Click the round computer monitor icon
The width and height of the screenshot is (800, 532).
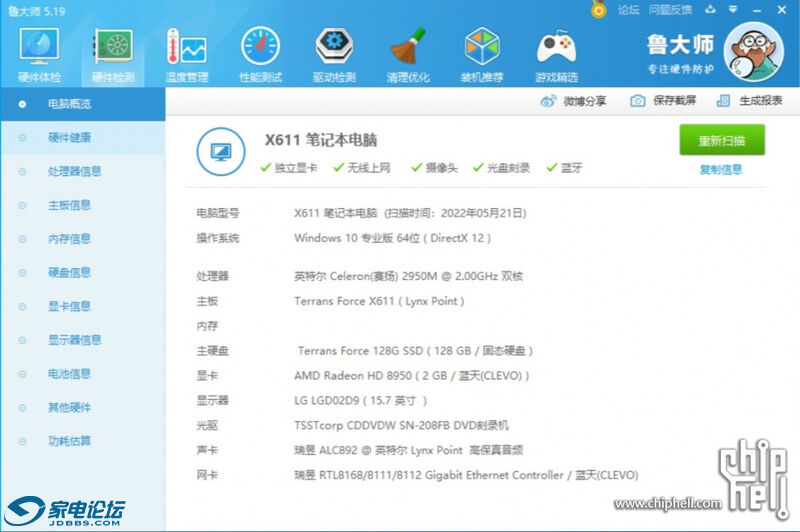(x=220, y=151)
